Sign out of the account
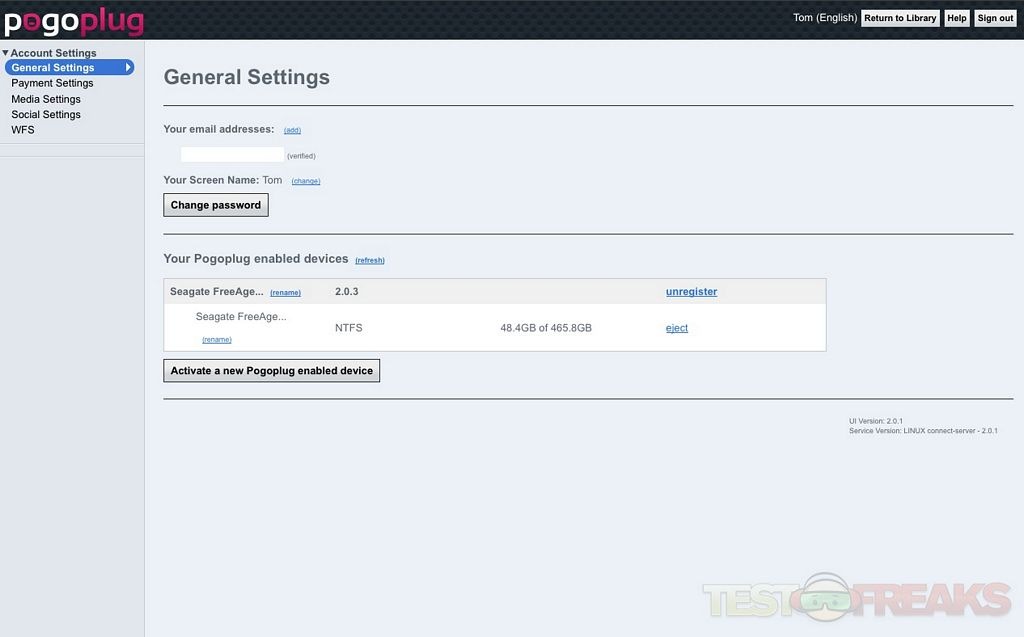Viewport: 1024px width, 637px height. (x=995, y=18)
